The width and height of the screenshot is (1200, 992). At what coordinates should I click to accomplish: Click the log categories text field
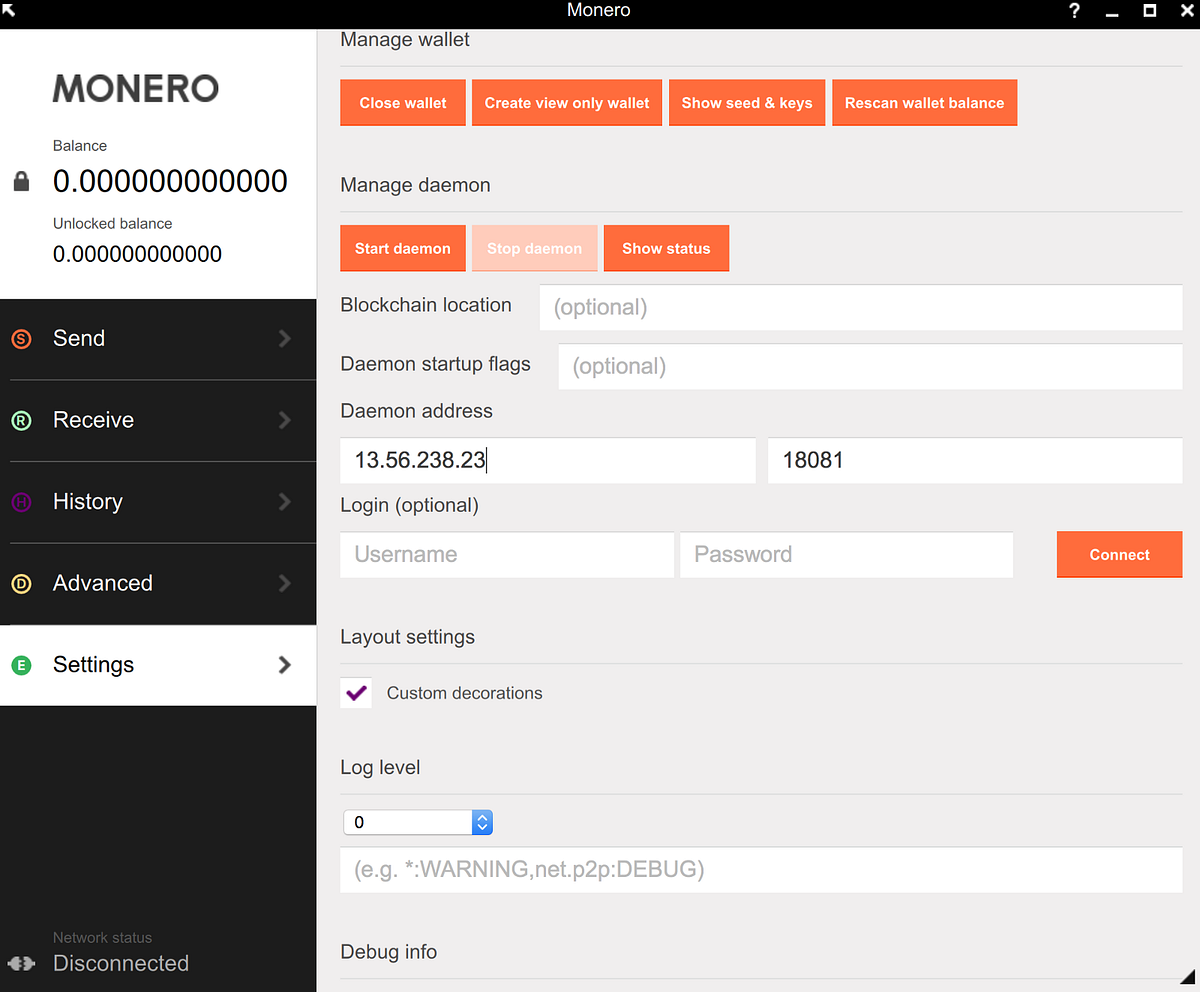[x=761, y=870]
